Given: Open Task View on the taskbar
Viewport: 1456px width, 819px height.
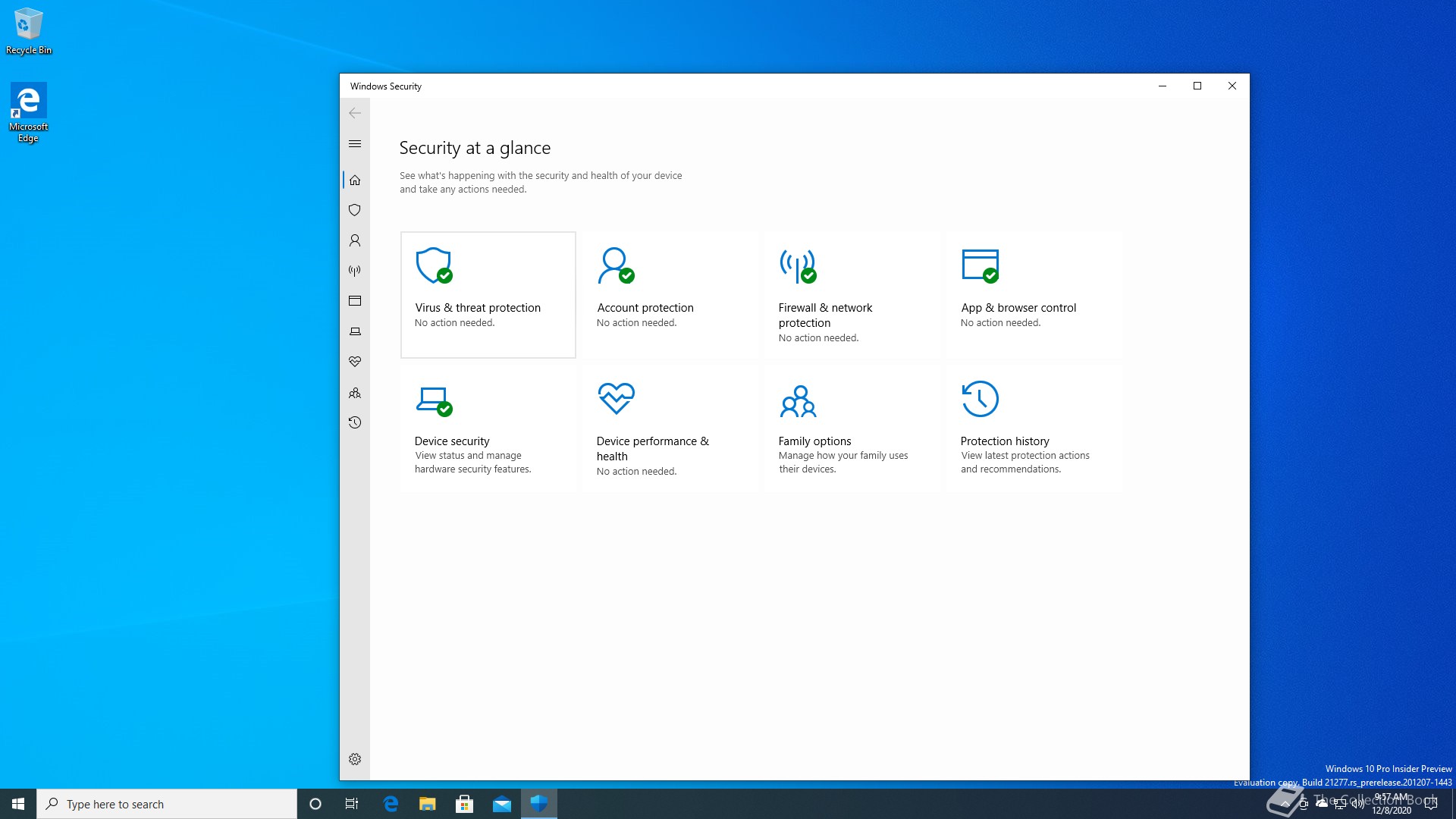Looking at the screenshot, I should pyautogui.click(x=352, y=804).
